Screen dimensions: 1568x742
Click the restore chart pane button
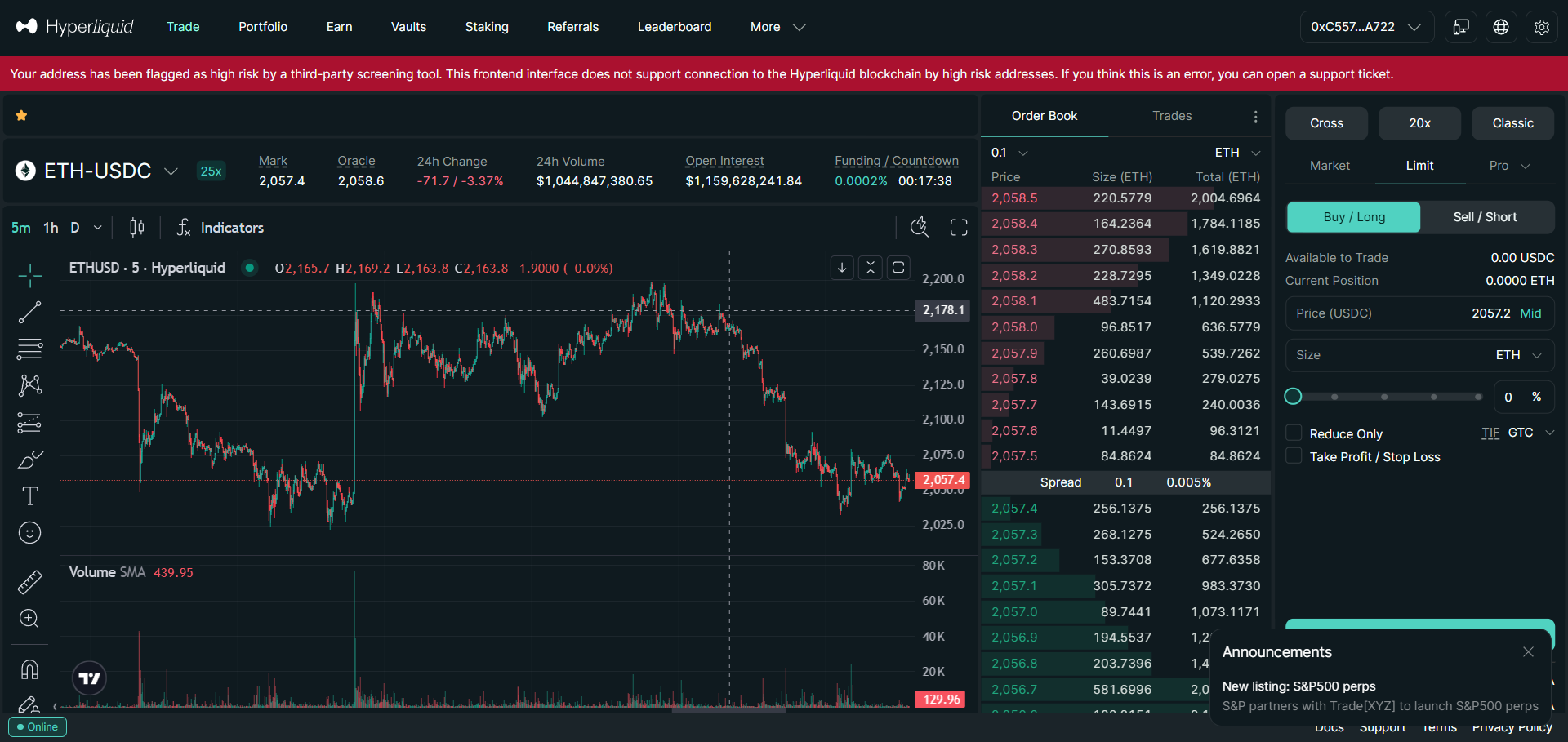tap(898, 268)
